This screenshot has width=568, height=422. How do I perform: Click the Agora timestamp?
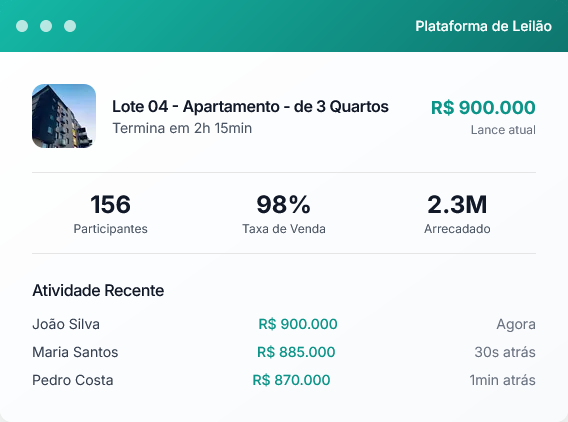click(x=516, y=325)
